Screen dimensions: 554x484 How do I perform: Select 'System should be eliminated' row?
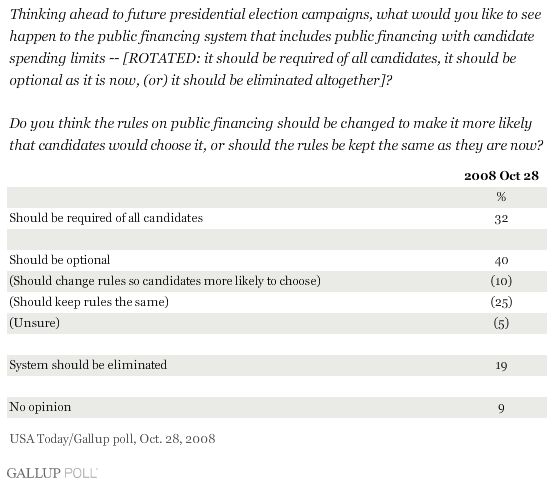tap(277, 365)
